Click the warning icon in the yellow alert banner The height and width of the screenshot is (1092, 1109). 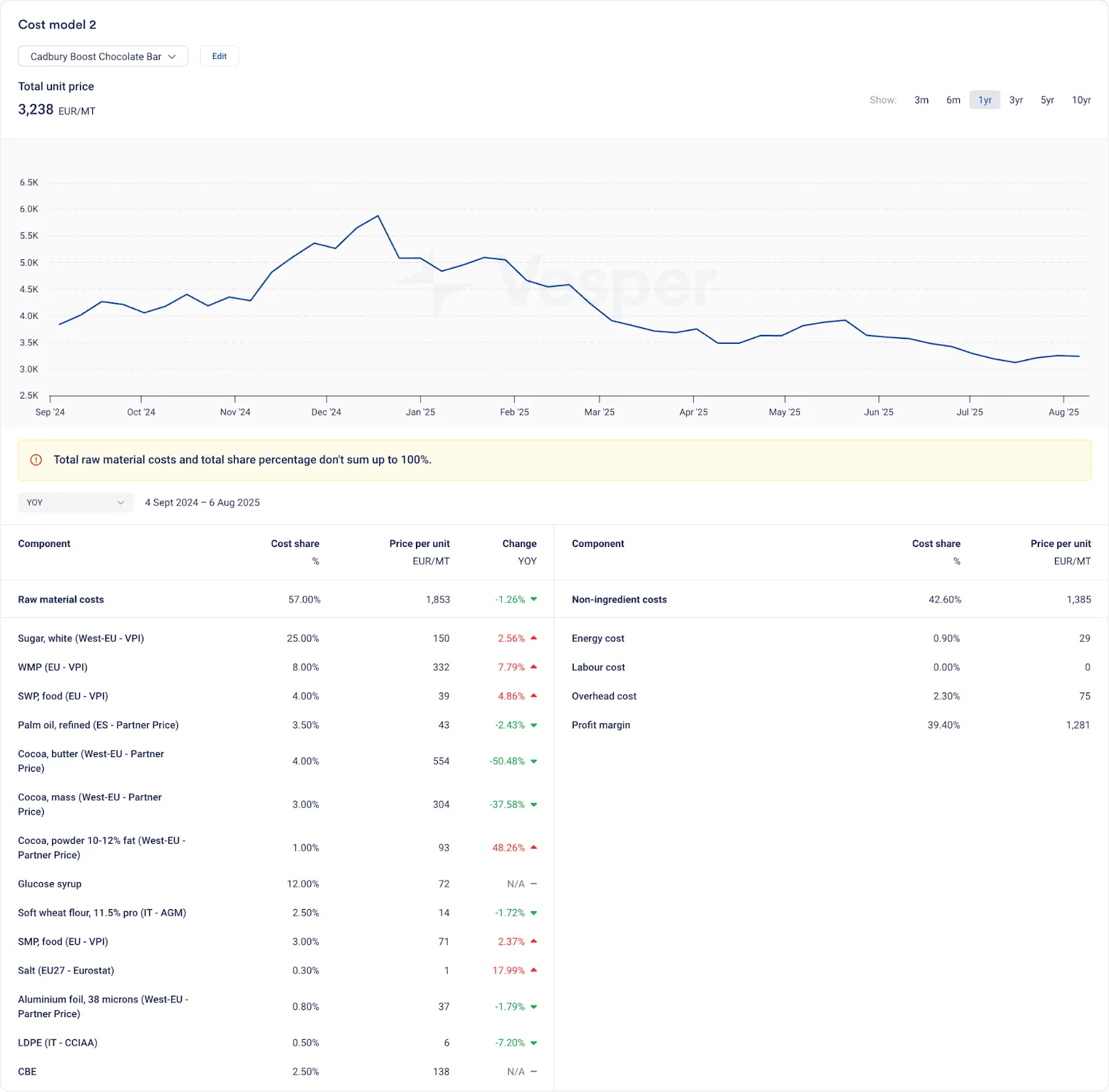tap(36, 460)
